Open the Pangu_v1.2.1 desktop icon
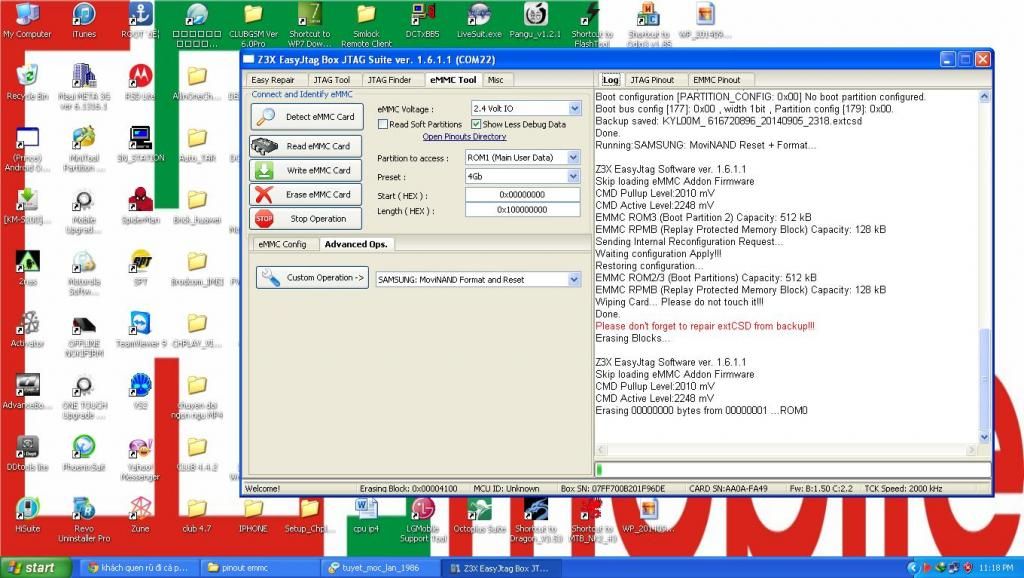Viewport: 1024px width, 578px height. click(x=536, y=22)
